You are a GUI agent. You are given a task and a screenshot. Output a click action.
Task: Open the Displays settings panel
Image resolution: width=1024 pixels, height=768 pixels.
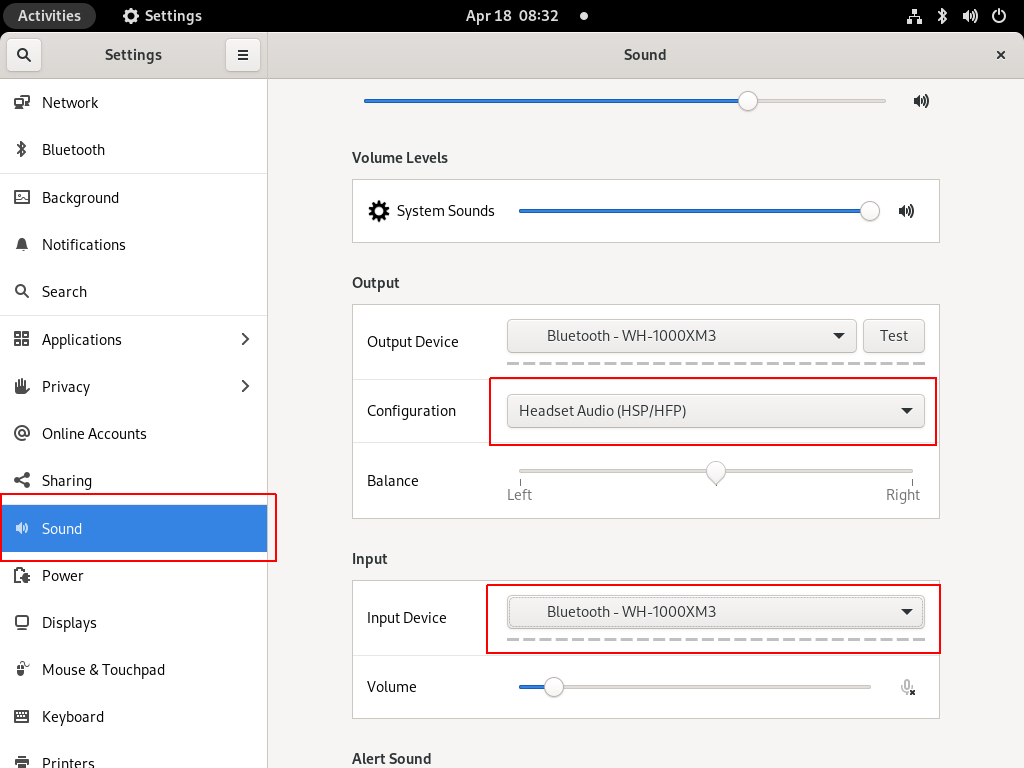click(69, 623)
